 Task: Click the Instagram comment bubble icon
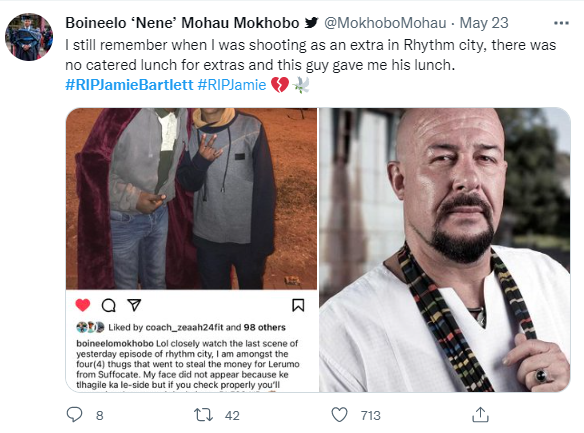tap(108, 305)
